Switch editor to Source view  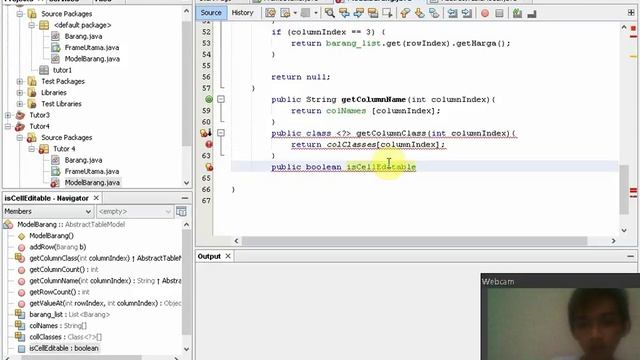211,13
